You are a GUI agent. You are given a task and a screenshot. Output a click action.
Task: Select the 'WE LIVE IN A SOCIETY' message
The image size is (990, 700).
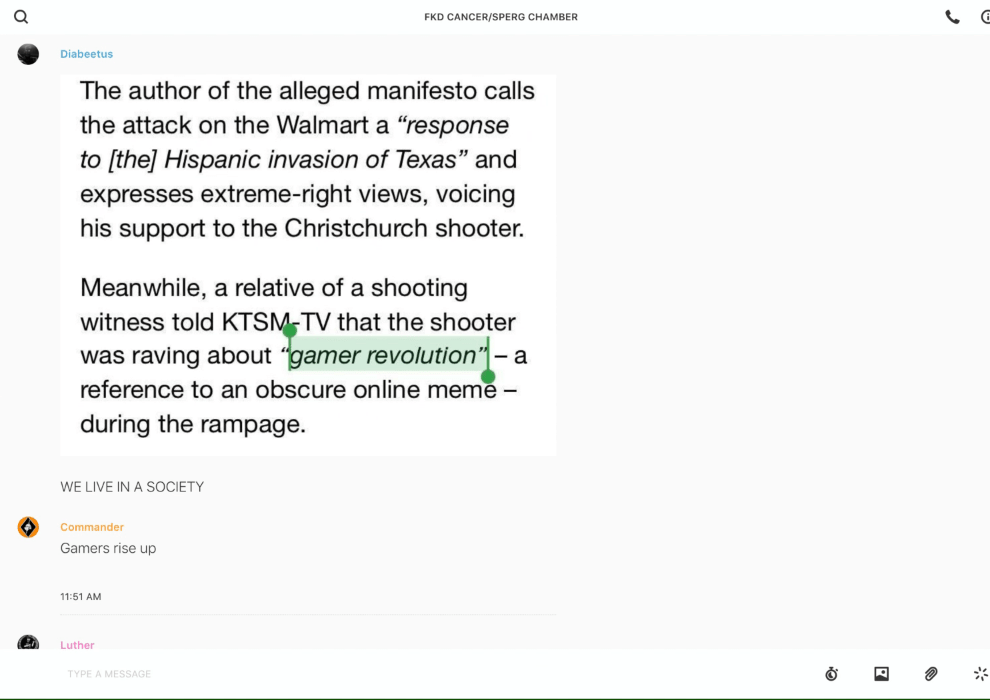132,487
